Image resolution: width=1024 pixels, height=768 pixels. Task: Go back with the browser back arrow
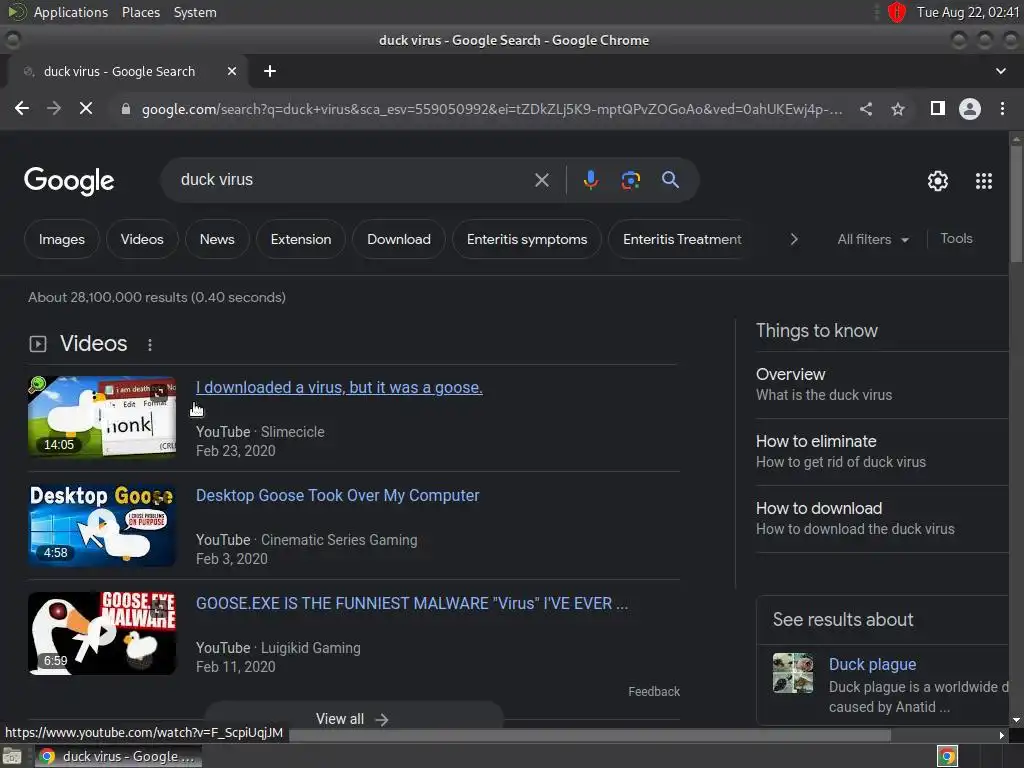(x=22, y=108)
